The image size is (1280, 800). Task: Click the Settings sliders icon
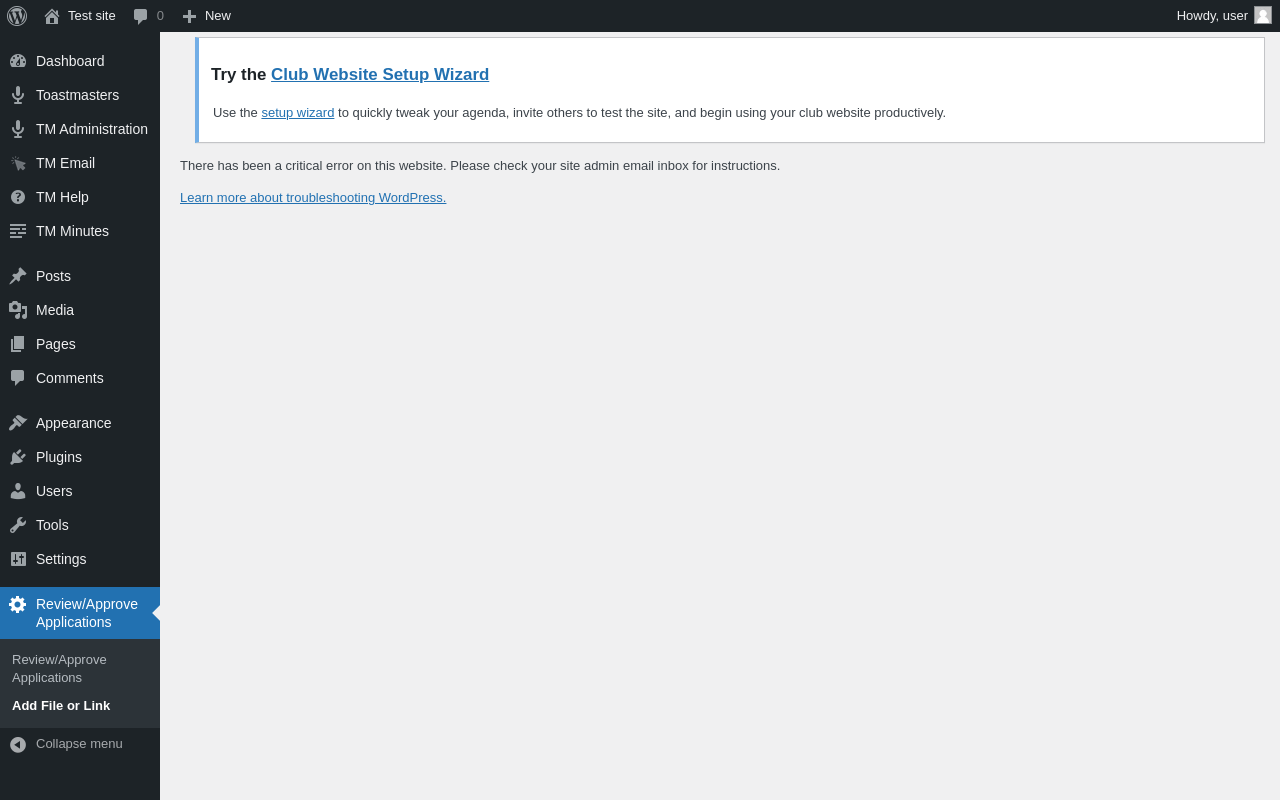[18, 559]
